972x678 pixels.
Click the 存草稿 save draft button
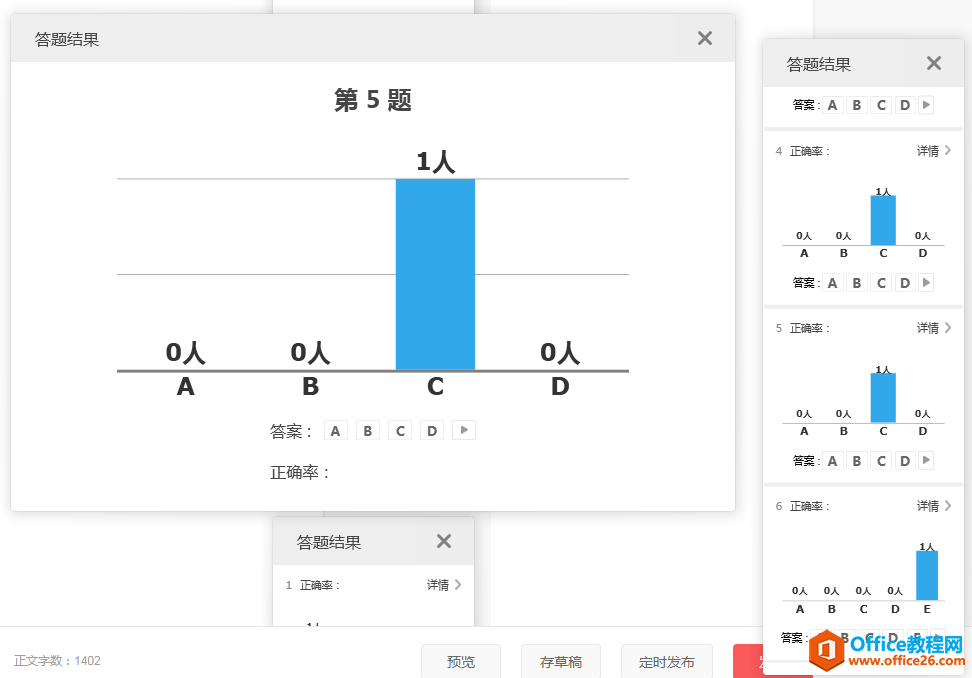(560, 661)
